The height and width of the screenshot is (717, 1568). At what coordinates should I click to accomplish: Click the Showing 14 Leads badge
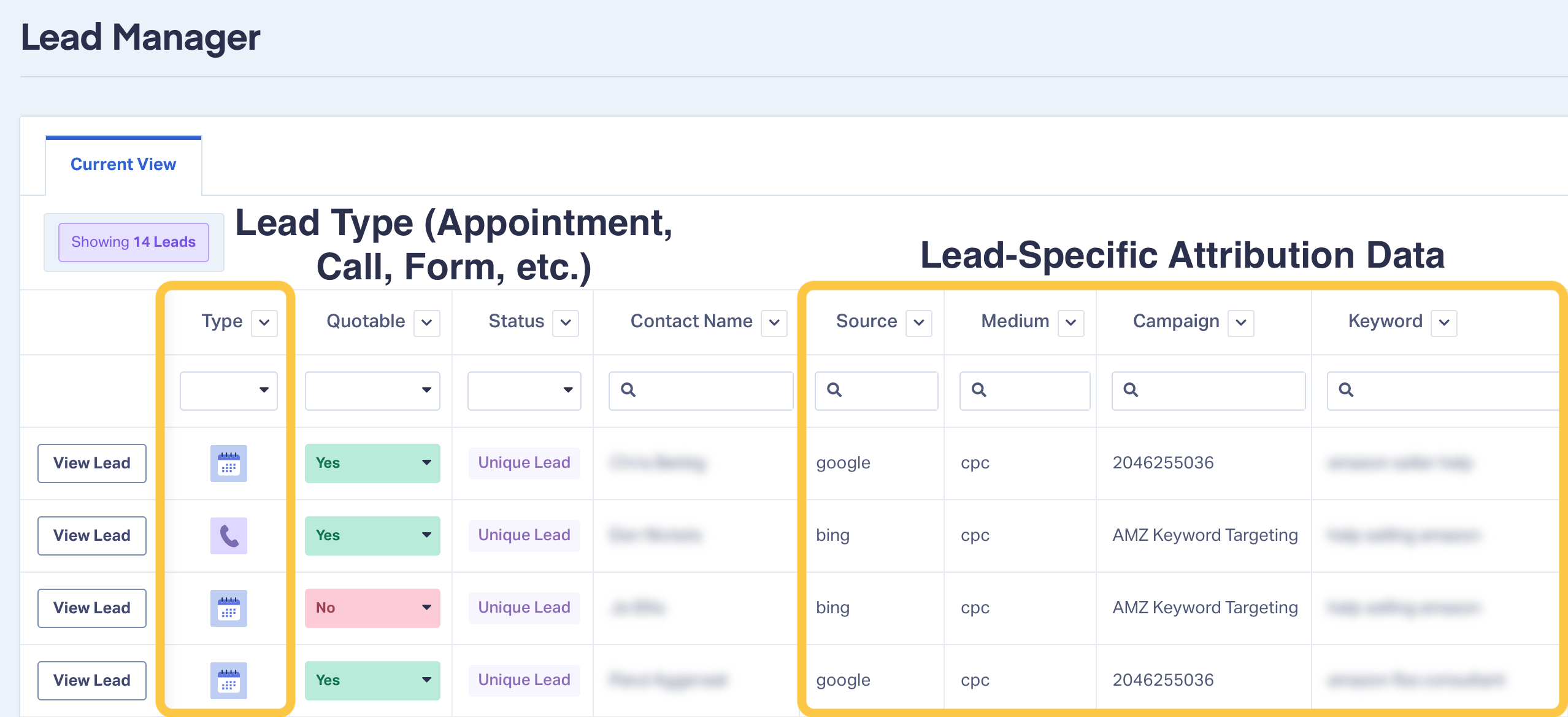(x=134, y=242)
